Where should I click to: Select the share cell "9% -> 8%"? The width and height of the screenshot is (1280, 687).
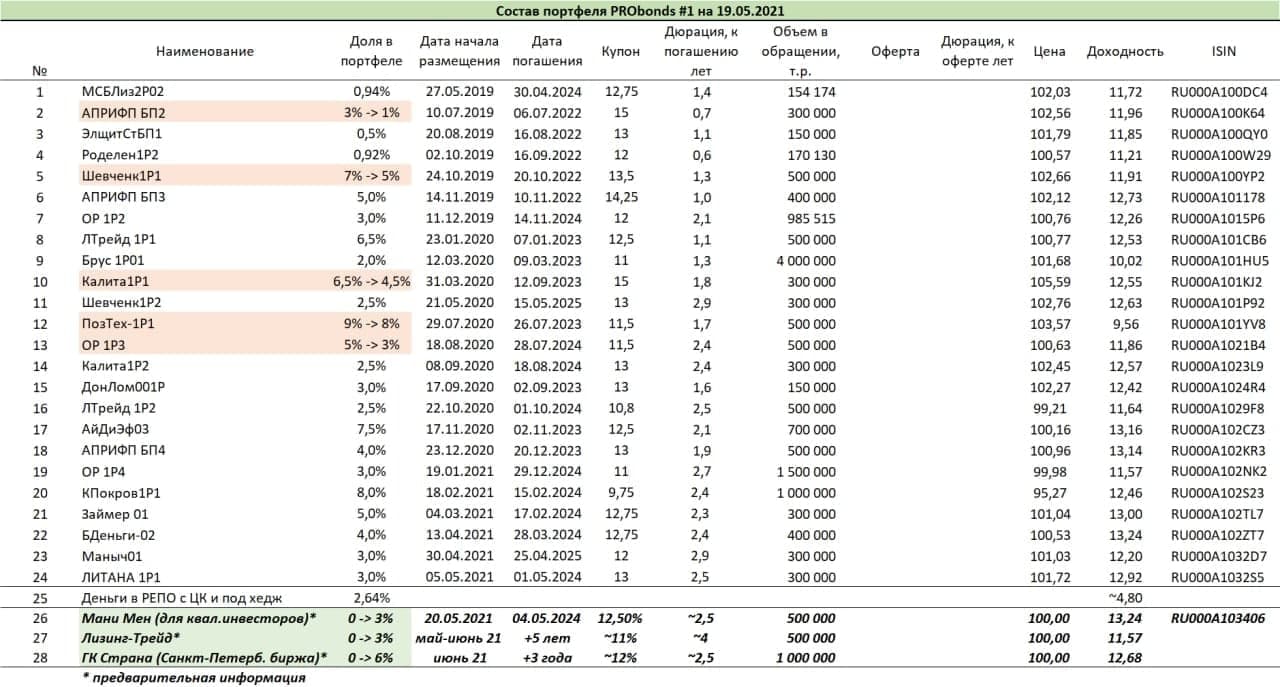[x=372, y=324]
